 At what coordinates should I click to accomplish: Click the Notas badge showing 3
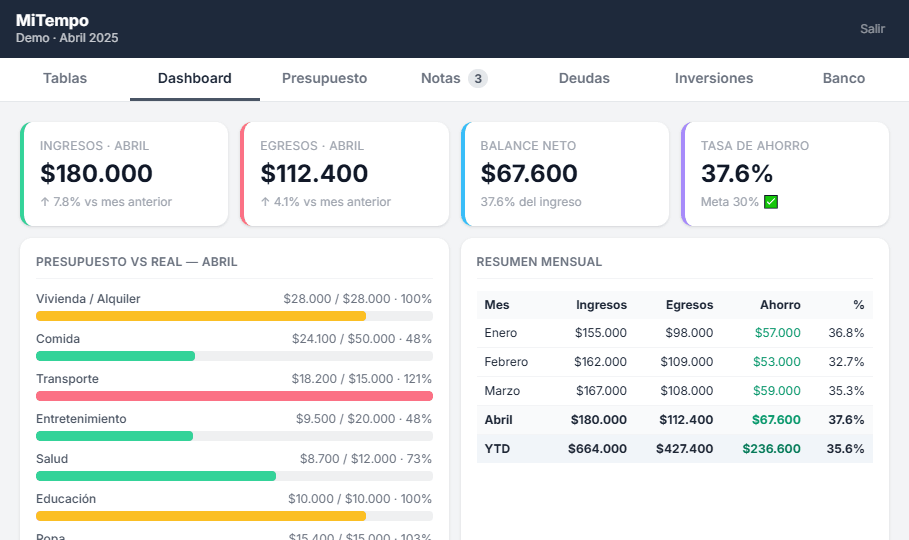pos(478,78)
